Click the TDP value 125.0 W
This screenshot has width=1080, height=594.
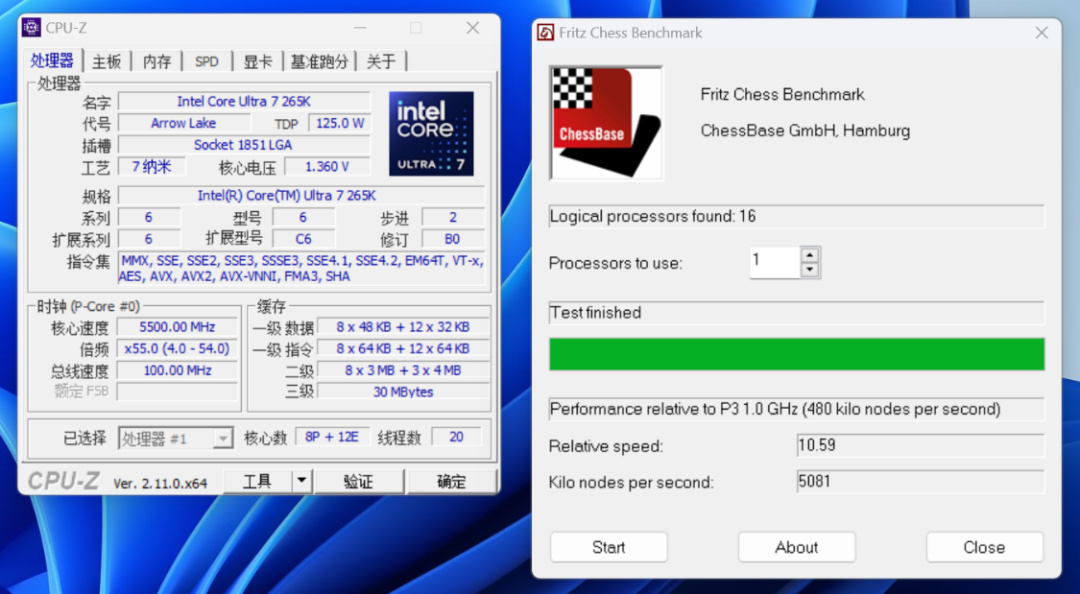[x=340, y=123]
